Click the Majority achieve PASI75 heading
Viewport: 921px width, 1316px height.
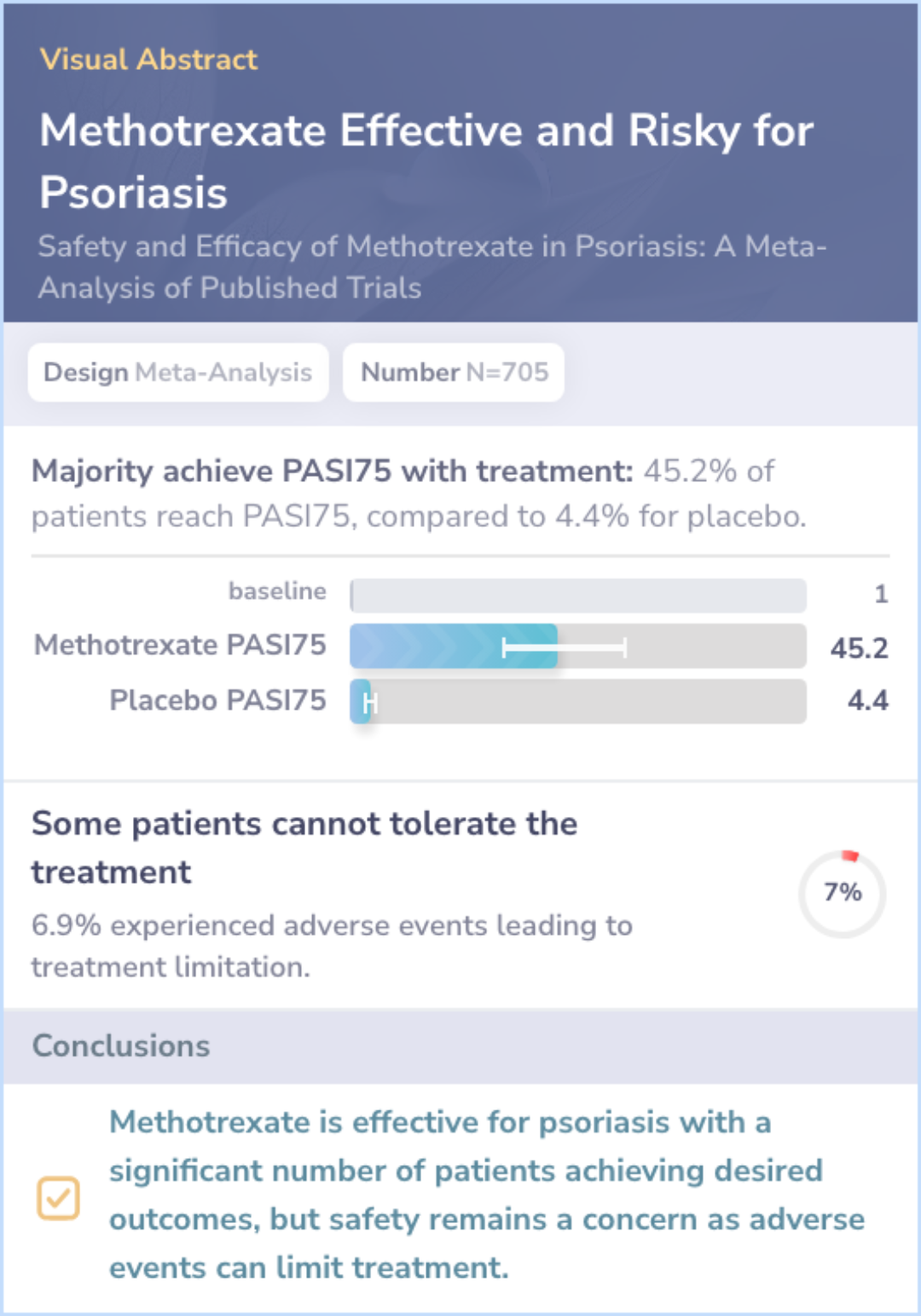[x=333, y=471]
